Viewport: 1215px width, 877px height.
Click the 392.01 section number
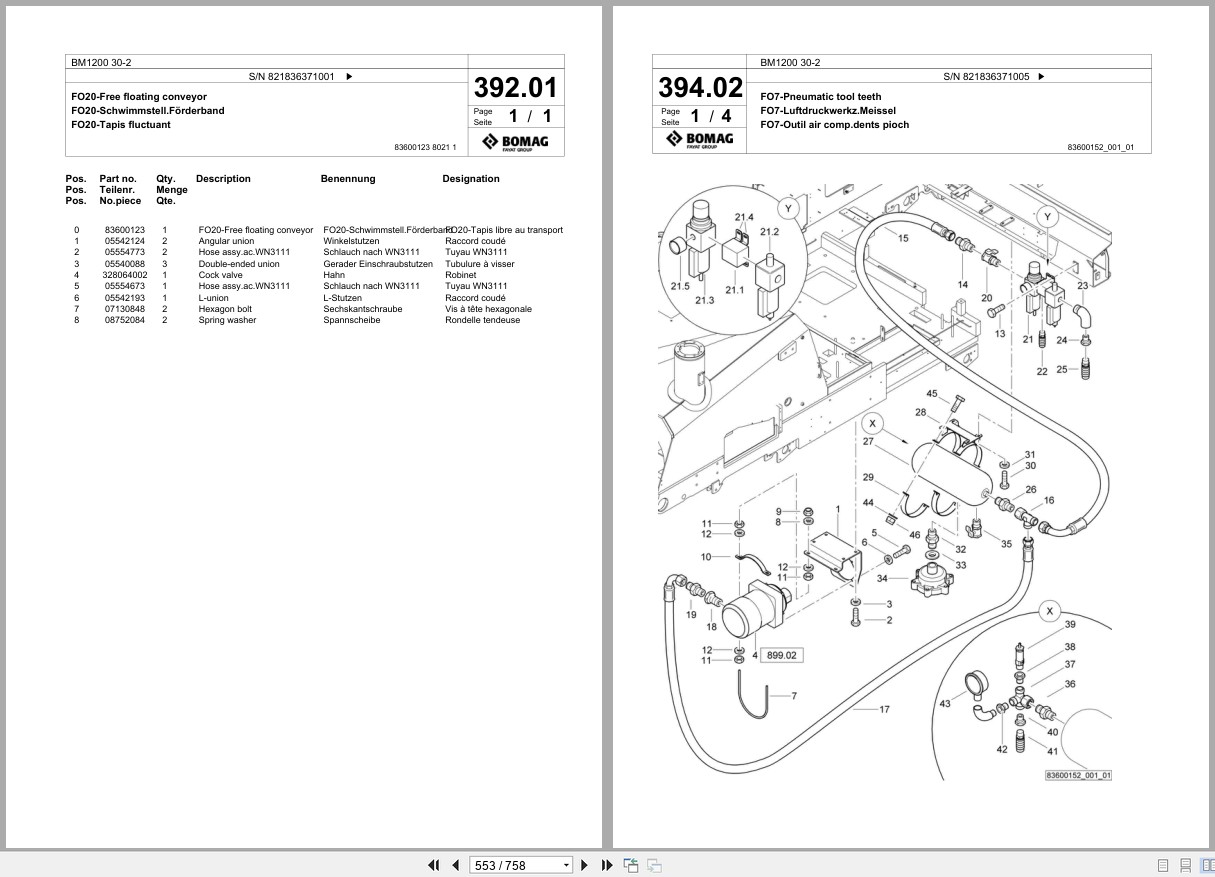point(515,87)
